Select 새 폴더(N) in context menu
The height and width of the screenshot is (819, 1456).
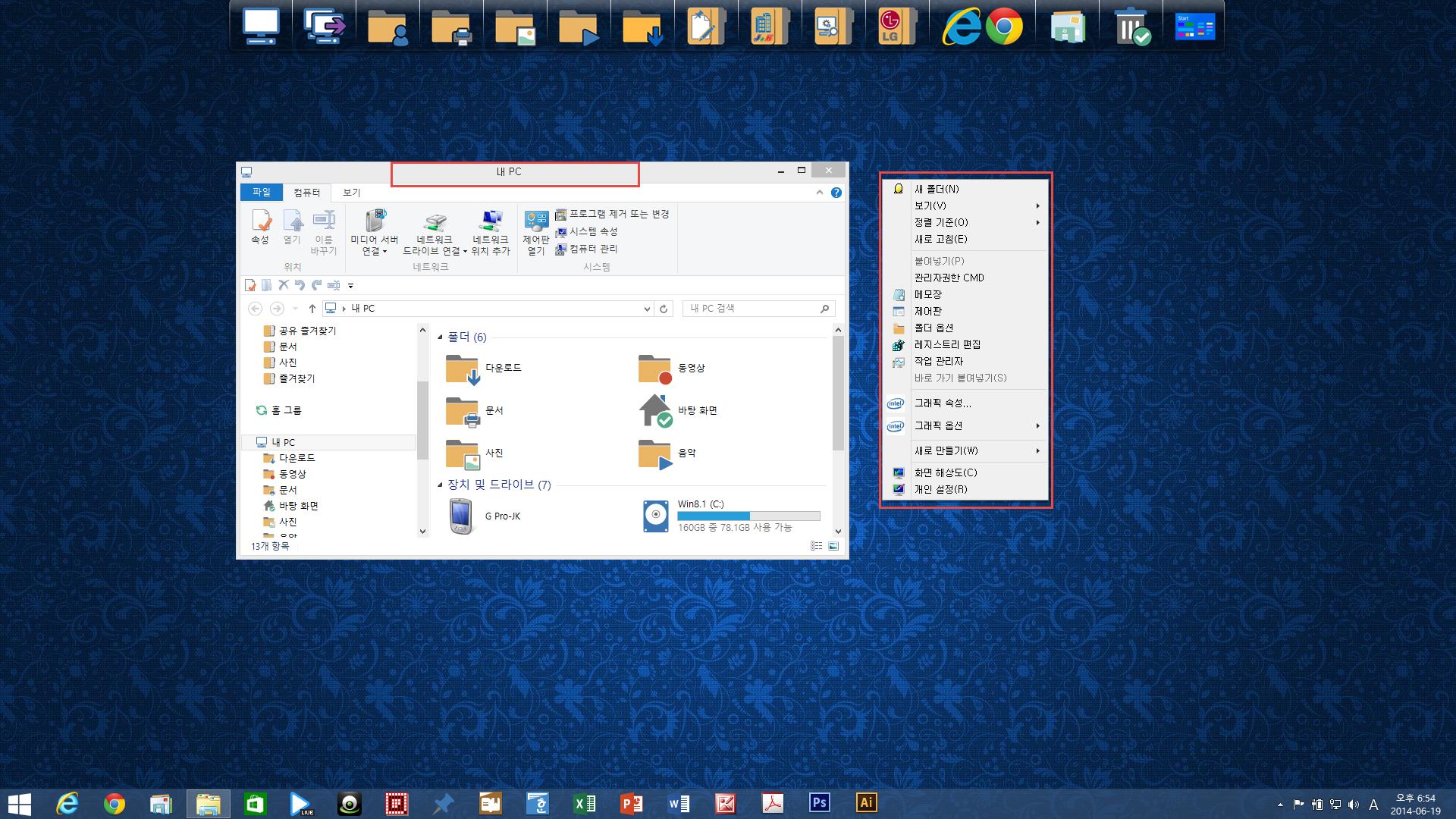(966, 189)
